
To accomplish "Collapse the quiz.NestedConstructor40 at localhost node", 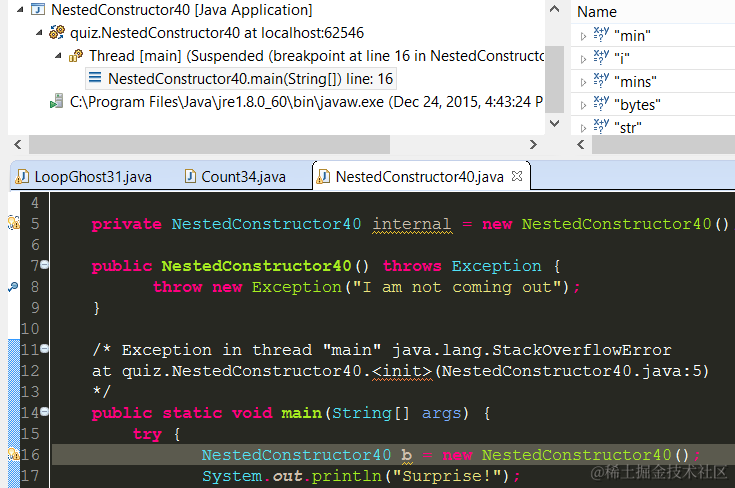I will (x=39, y=33).
